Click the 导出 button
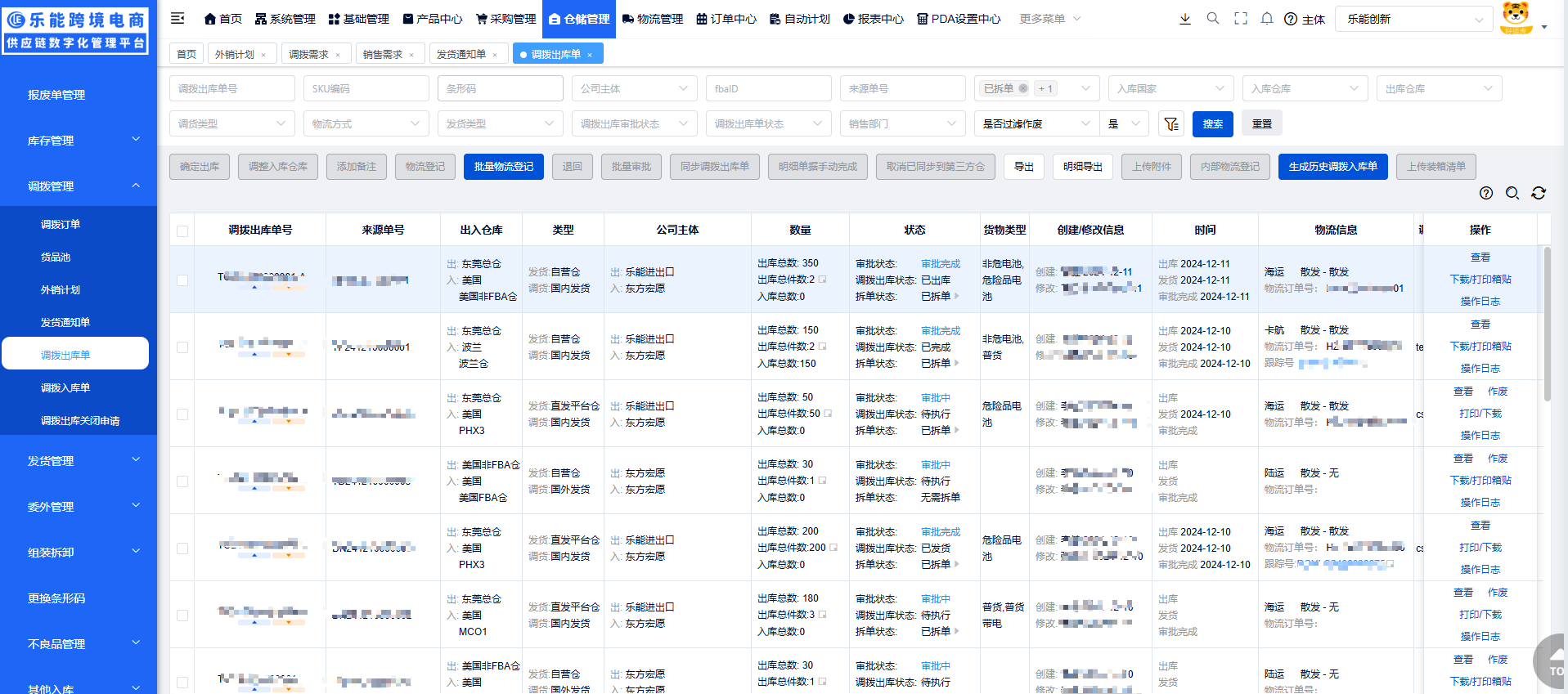 1024,167
